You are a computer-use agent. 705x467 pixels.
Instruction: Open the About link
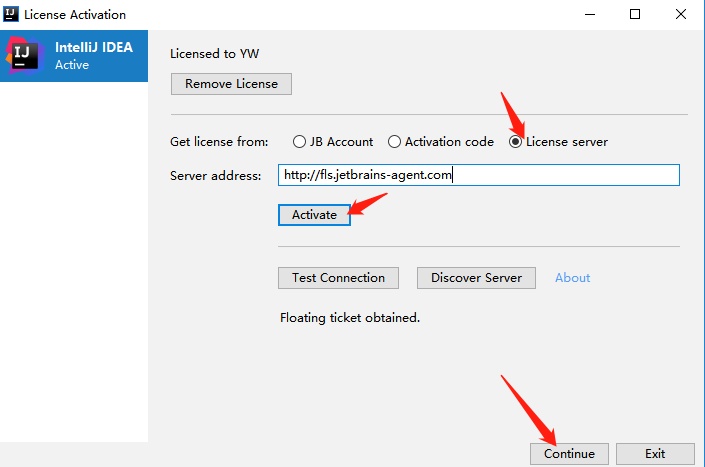pyautogui.click(x=572, y=278)
